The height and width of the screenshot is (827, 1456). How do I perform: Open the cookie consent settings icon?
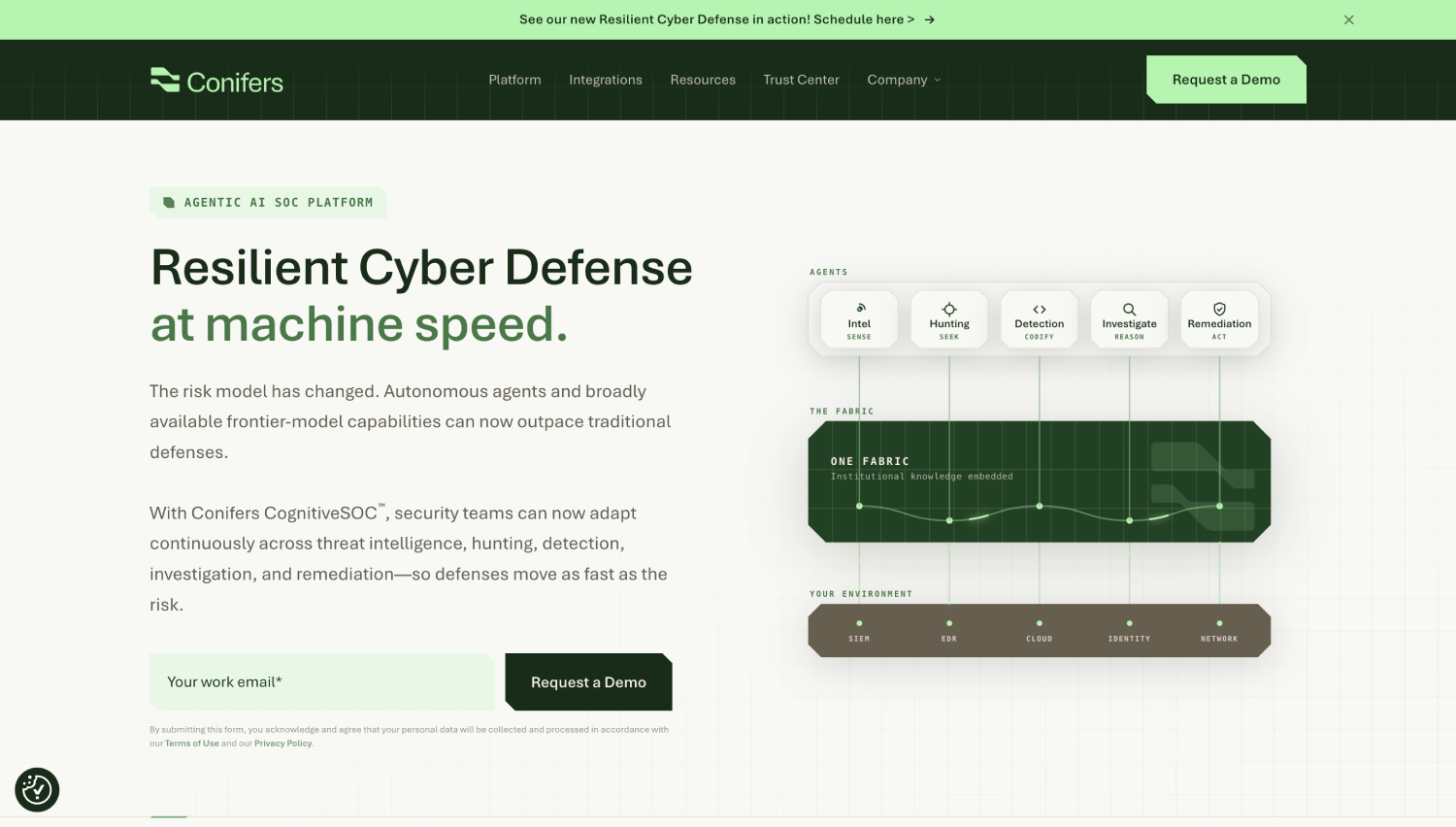[x=37, y=790]
